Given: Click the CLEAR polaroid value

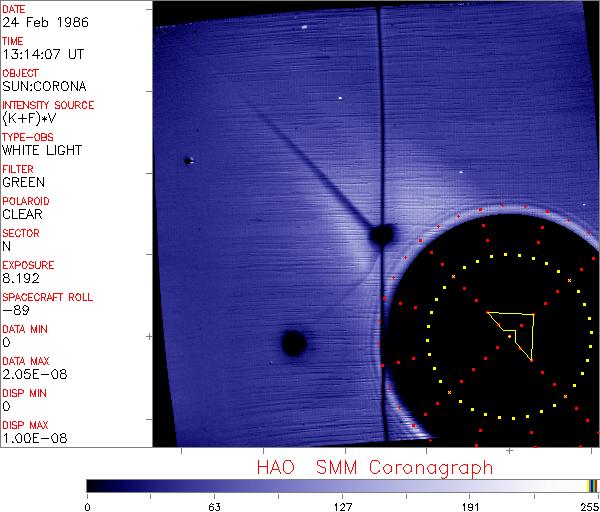Looking at the screenshot, I should tap(23, 214).
